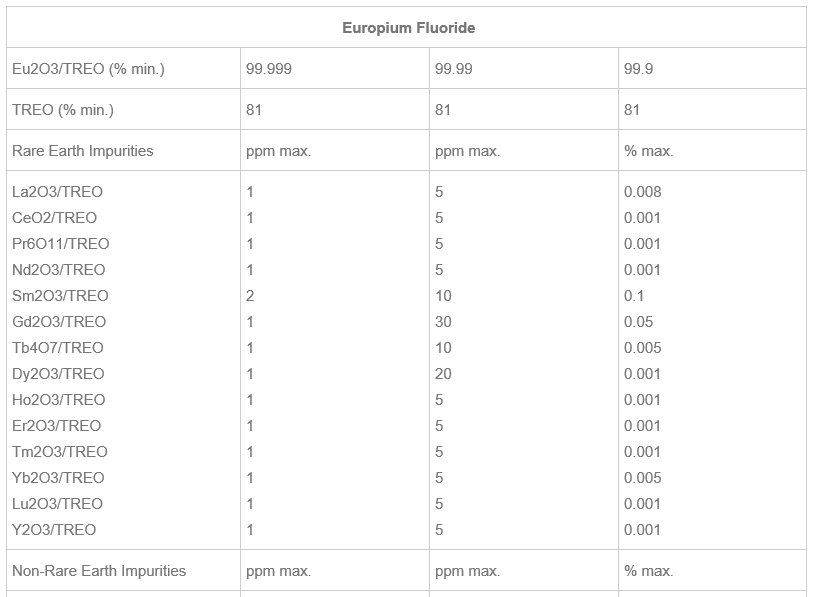Select the TREO (% min.) row label
Viewport: 815px width, 597px height.
click(63, 110)
